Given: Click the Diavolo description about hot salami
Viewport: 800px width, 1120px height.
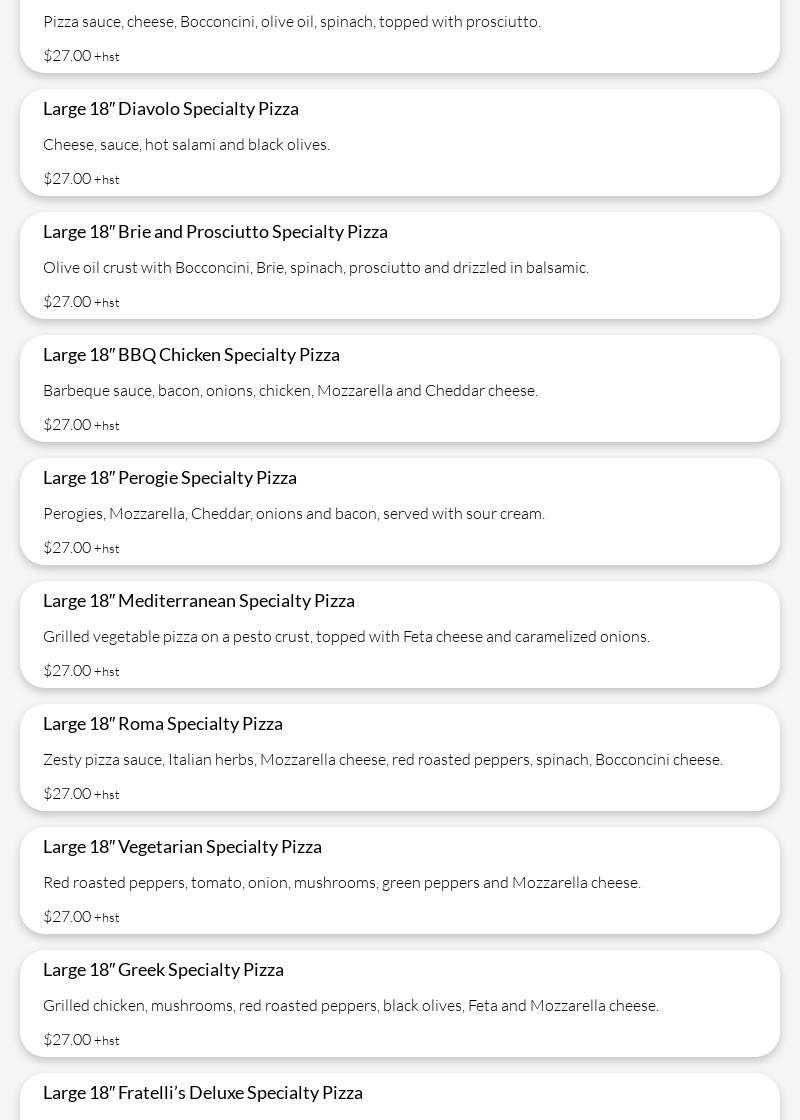Looking at the screenshot, I should 186,144.
